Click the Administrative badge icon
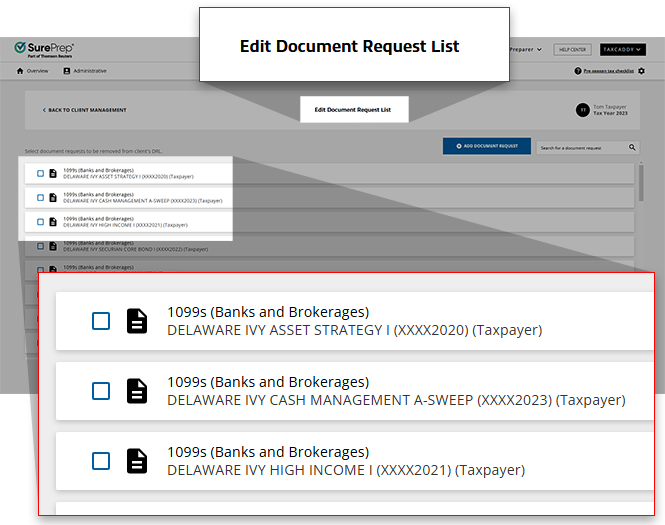 pyautogui.click(x=67, y=71)
